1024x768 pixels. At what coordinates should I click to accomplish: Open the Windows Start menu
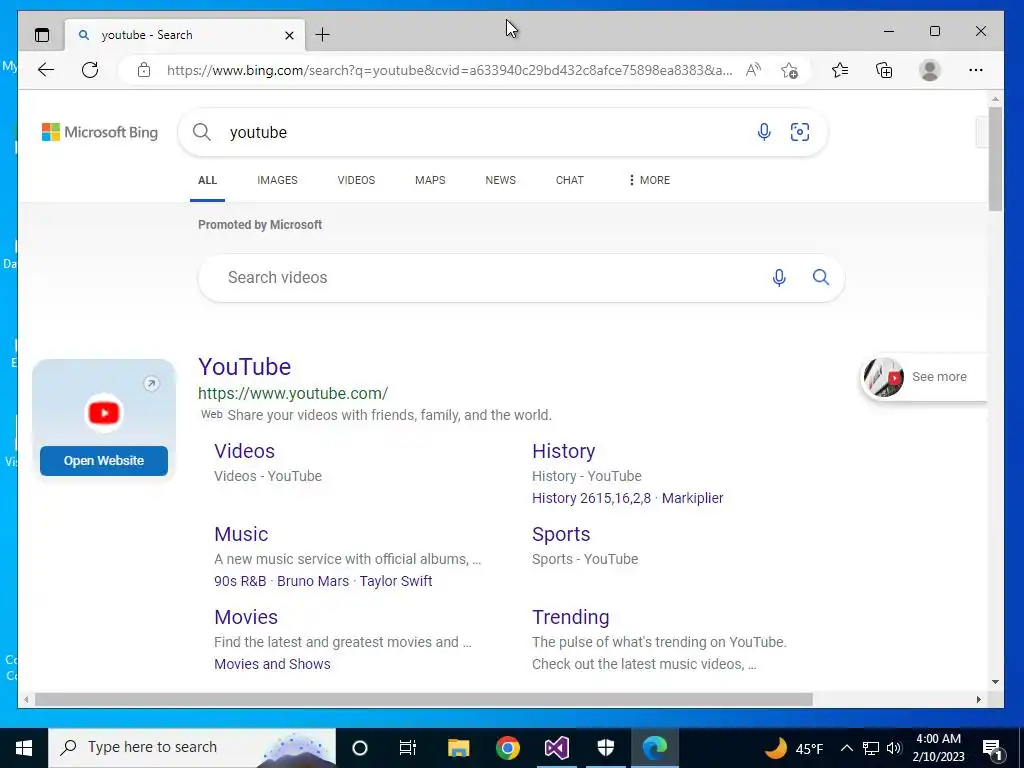24,747
